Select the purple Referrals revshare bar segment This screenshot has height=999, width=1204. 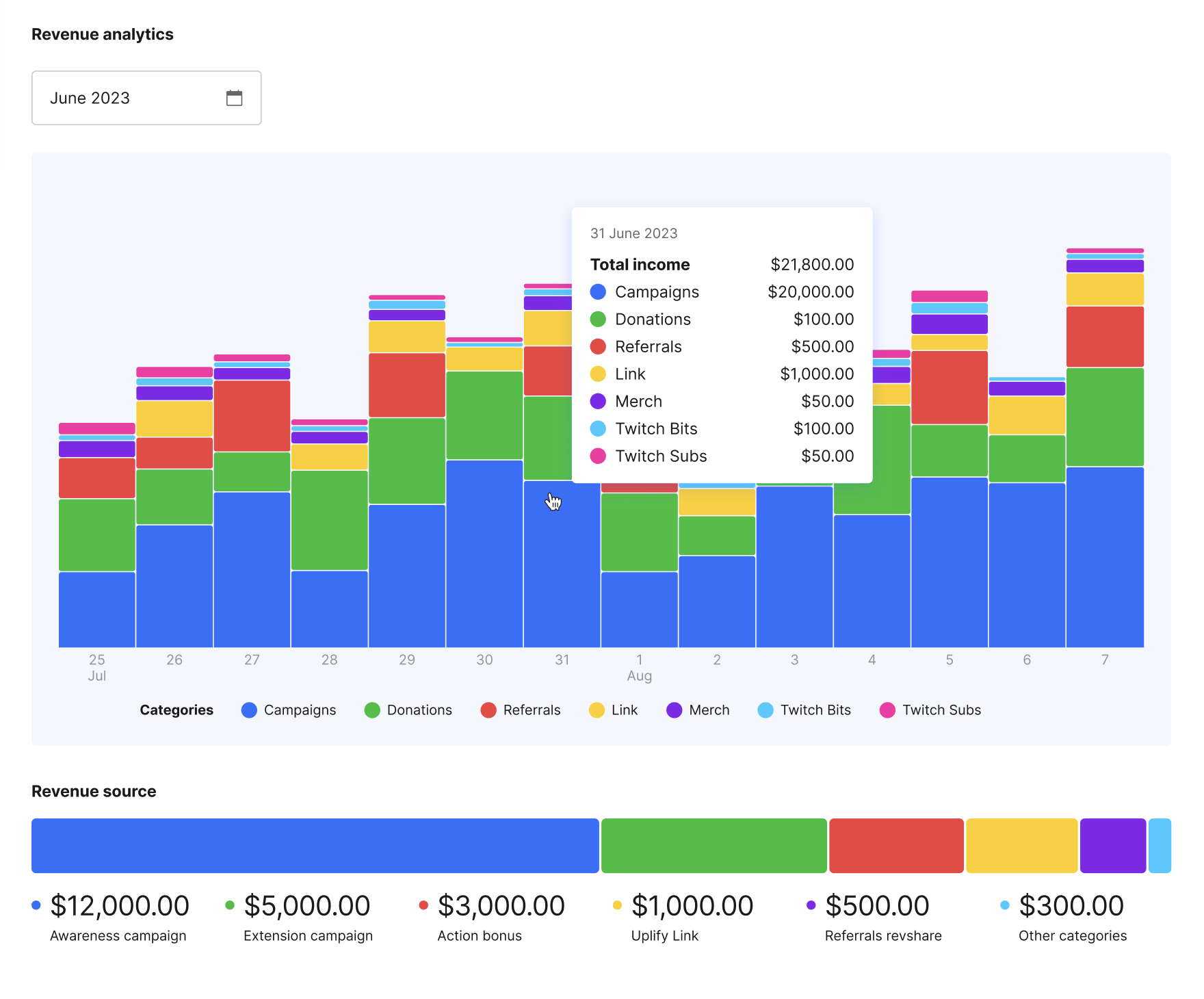[1113, 846]
